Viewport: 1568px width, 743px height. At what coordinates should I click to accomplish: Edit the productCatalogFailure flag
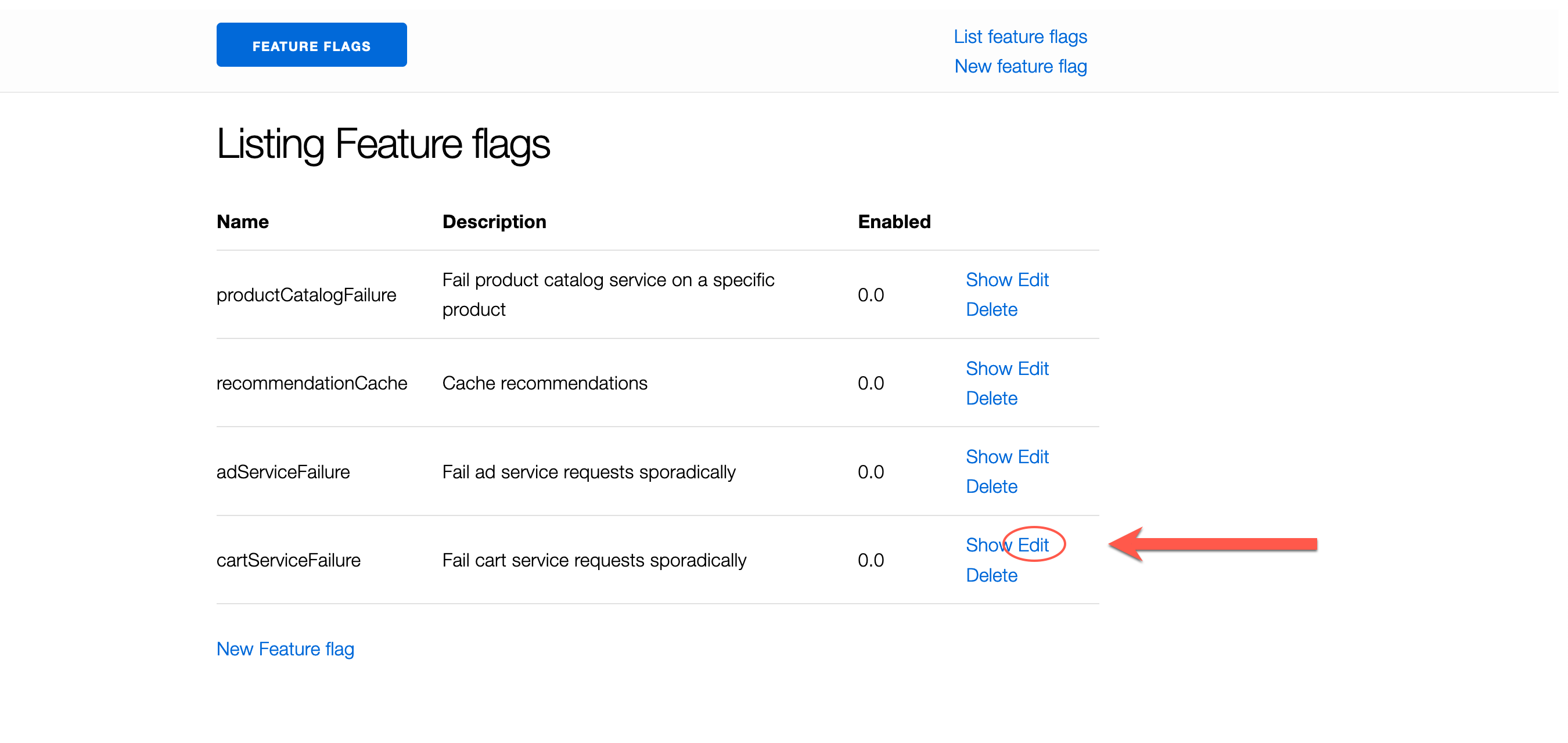(x=1033, y=280)
